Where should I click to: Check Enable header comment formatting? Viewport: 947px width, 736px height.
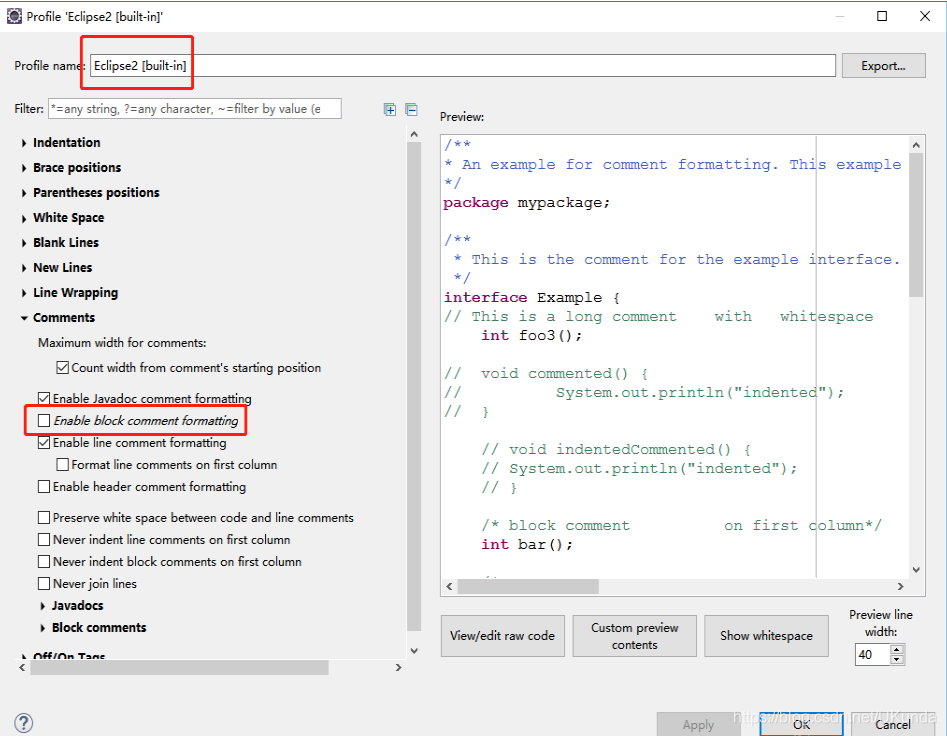pyautogui.click(x=44, y=487)
